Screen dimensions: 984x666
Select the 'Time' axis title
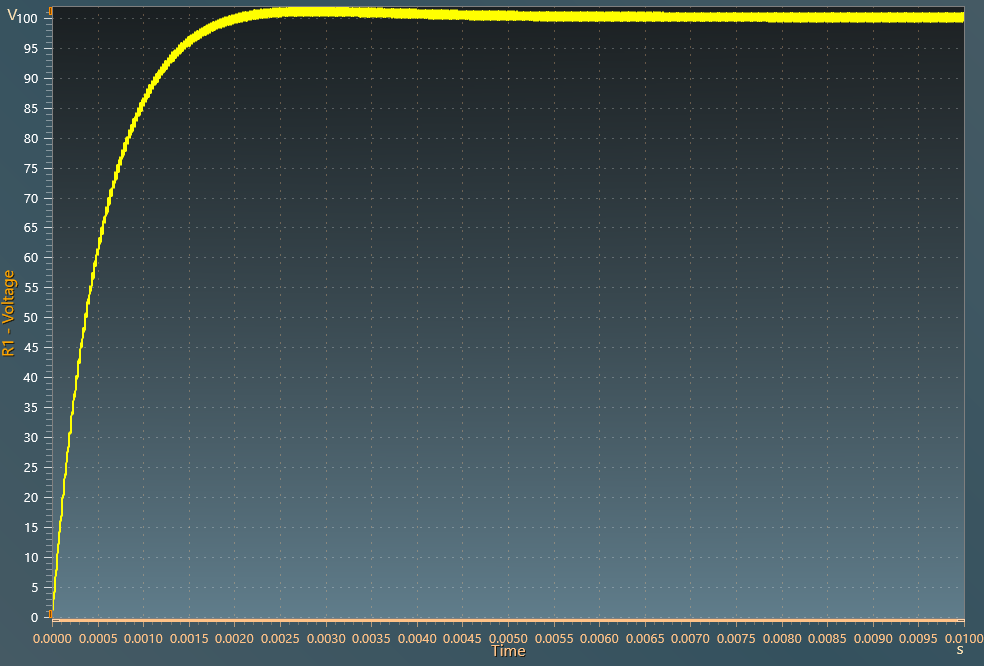coord(508,652)
